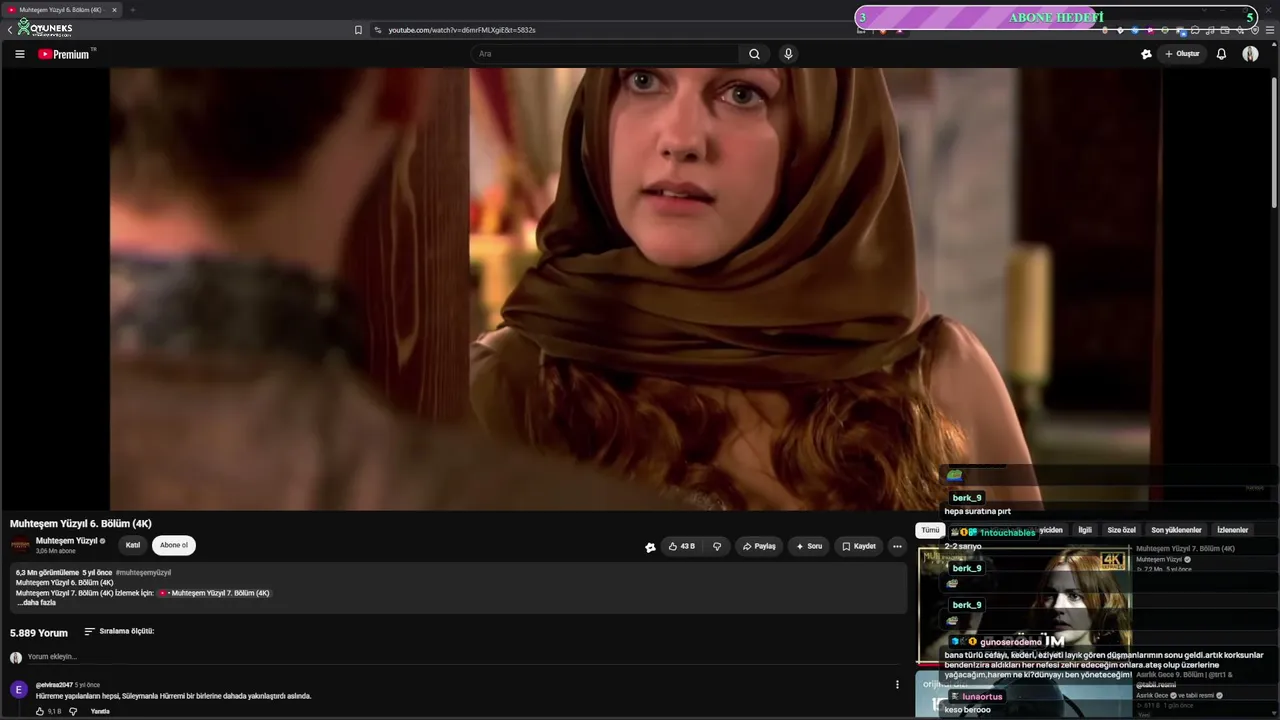The width and height of the screenshot is (1280, 720).
Task: Click the '5.889 Yorum' comment count
Action: (x=39, y=633)
